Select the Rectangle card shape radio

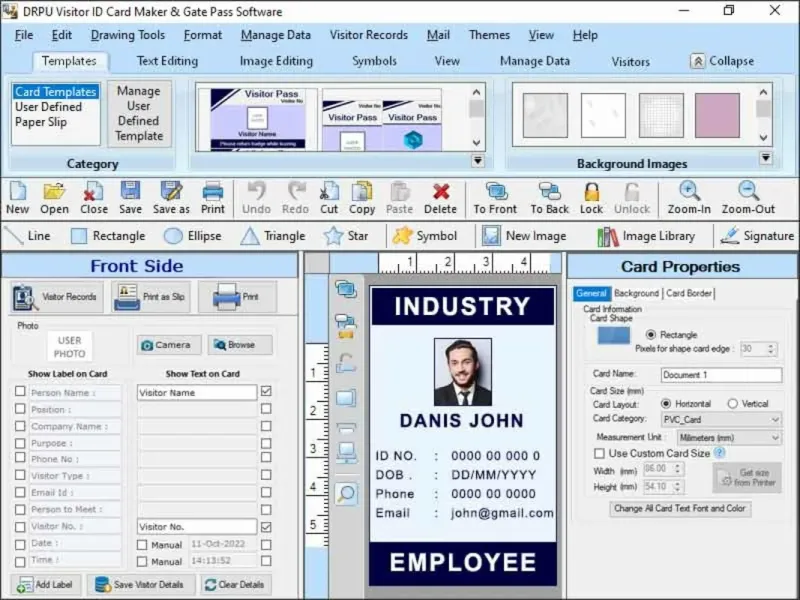[x=651, y=335]
